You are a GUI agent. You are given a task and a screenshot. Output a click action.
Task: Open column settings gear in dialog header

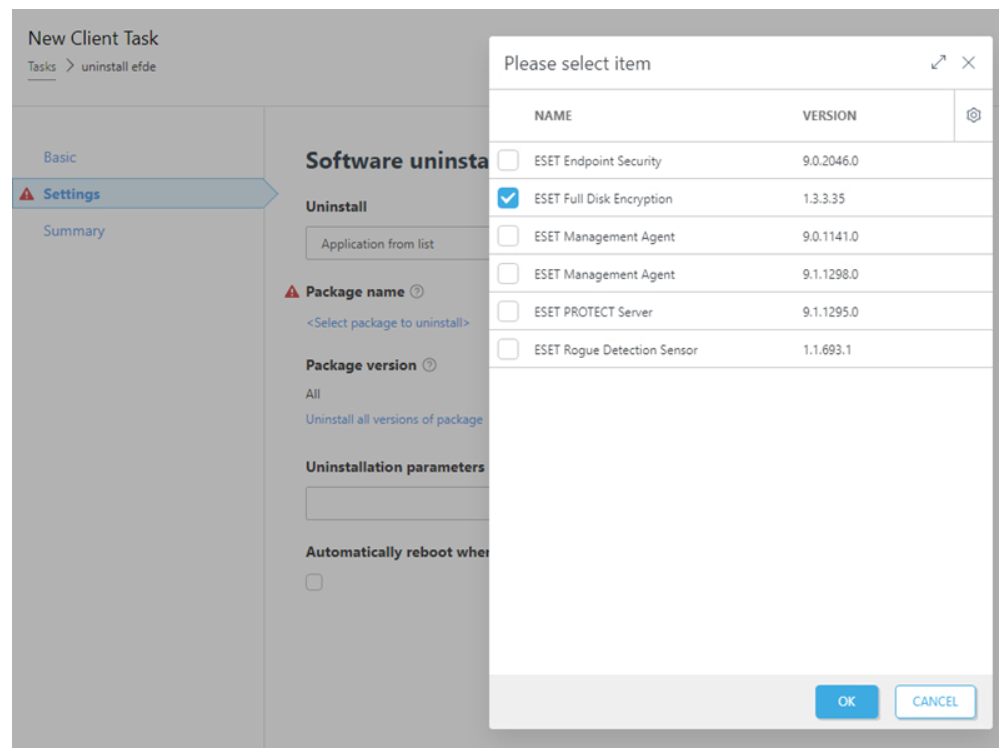[x=973, y=116]
